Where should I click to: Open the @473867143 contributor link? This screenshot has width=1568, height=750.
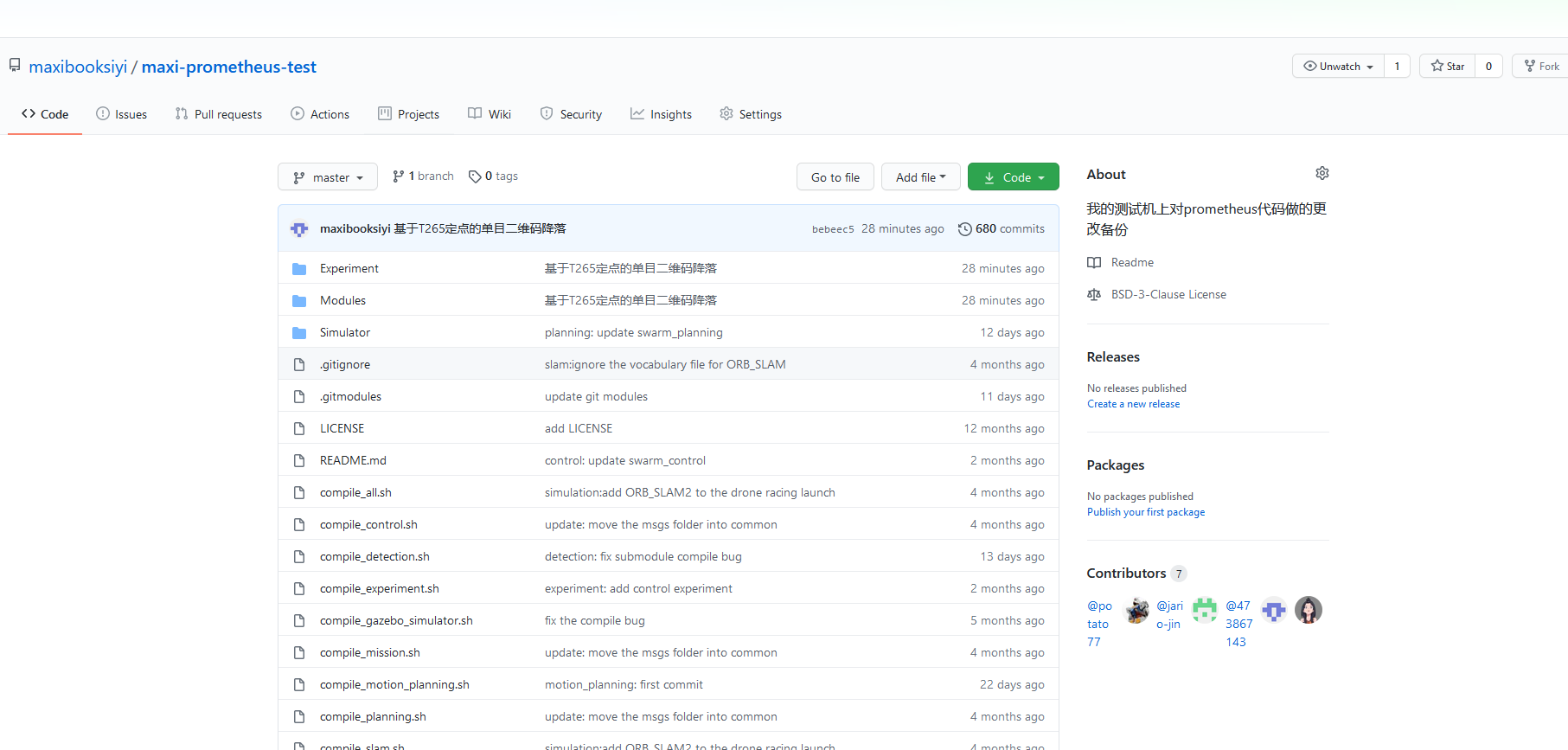point(1238,624)
